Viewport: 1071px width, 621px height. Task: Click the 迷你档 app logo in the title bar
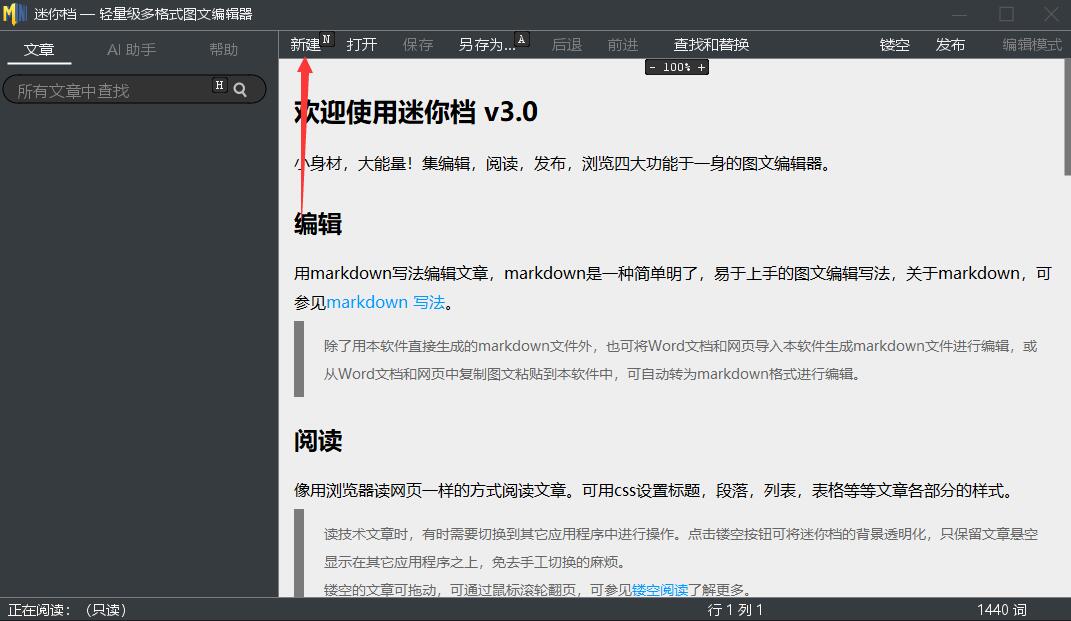coord(13,13)
